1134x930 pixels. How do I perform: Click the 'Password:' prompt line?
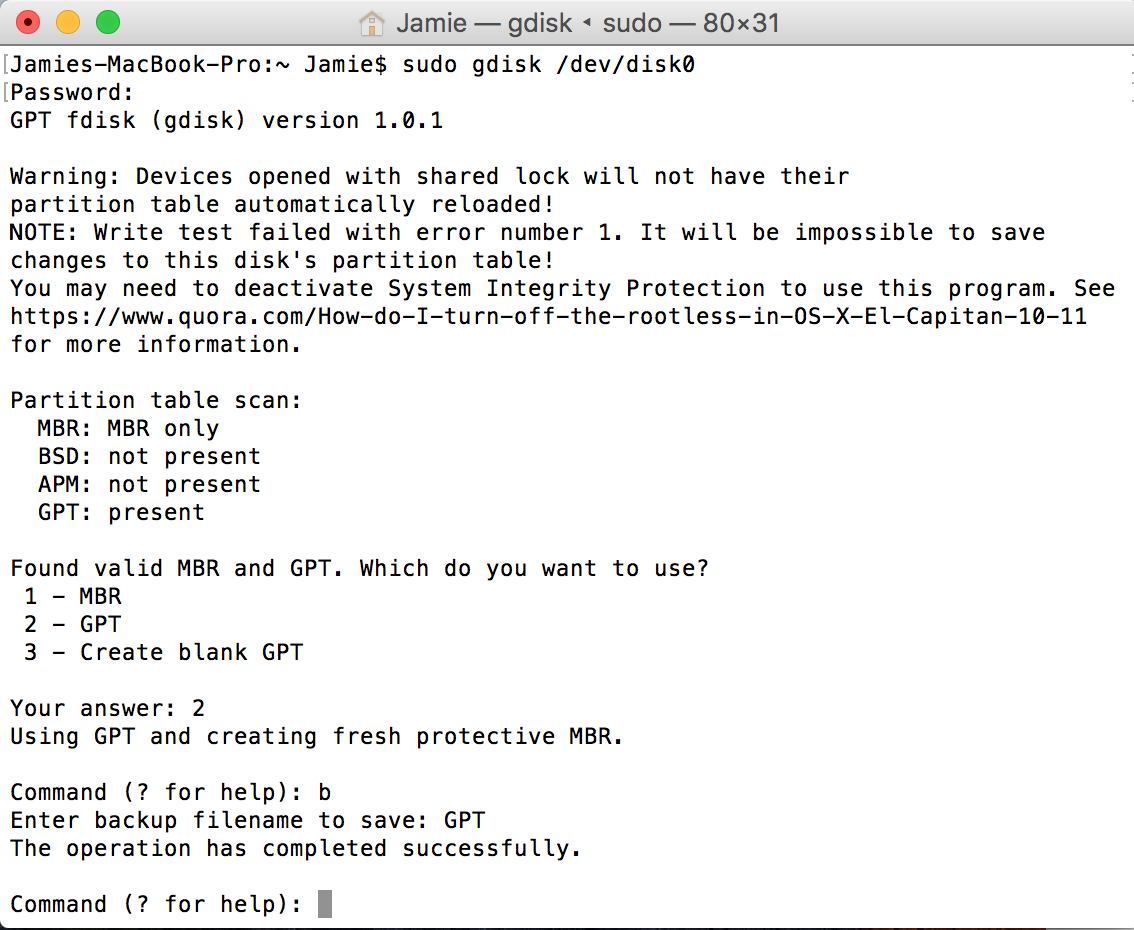[x=72, y=93]
